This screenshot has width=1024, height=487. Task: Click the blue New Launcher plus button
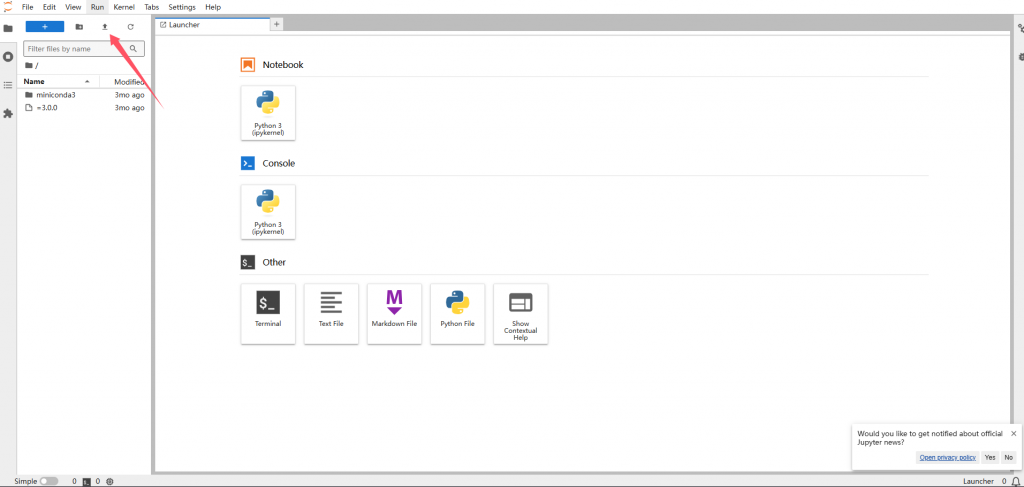point(44,27)
